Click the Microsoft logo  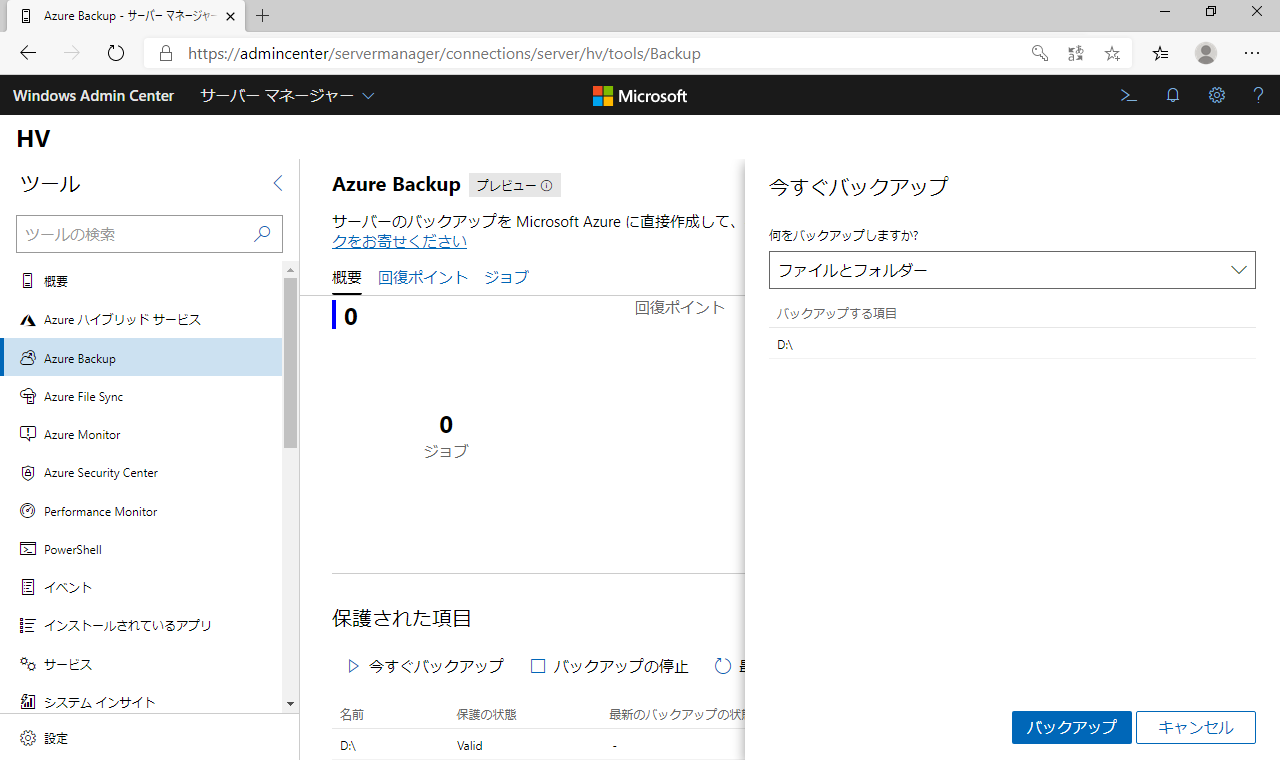640,96
